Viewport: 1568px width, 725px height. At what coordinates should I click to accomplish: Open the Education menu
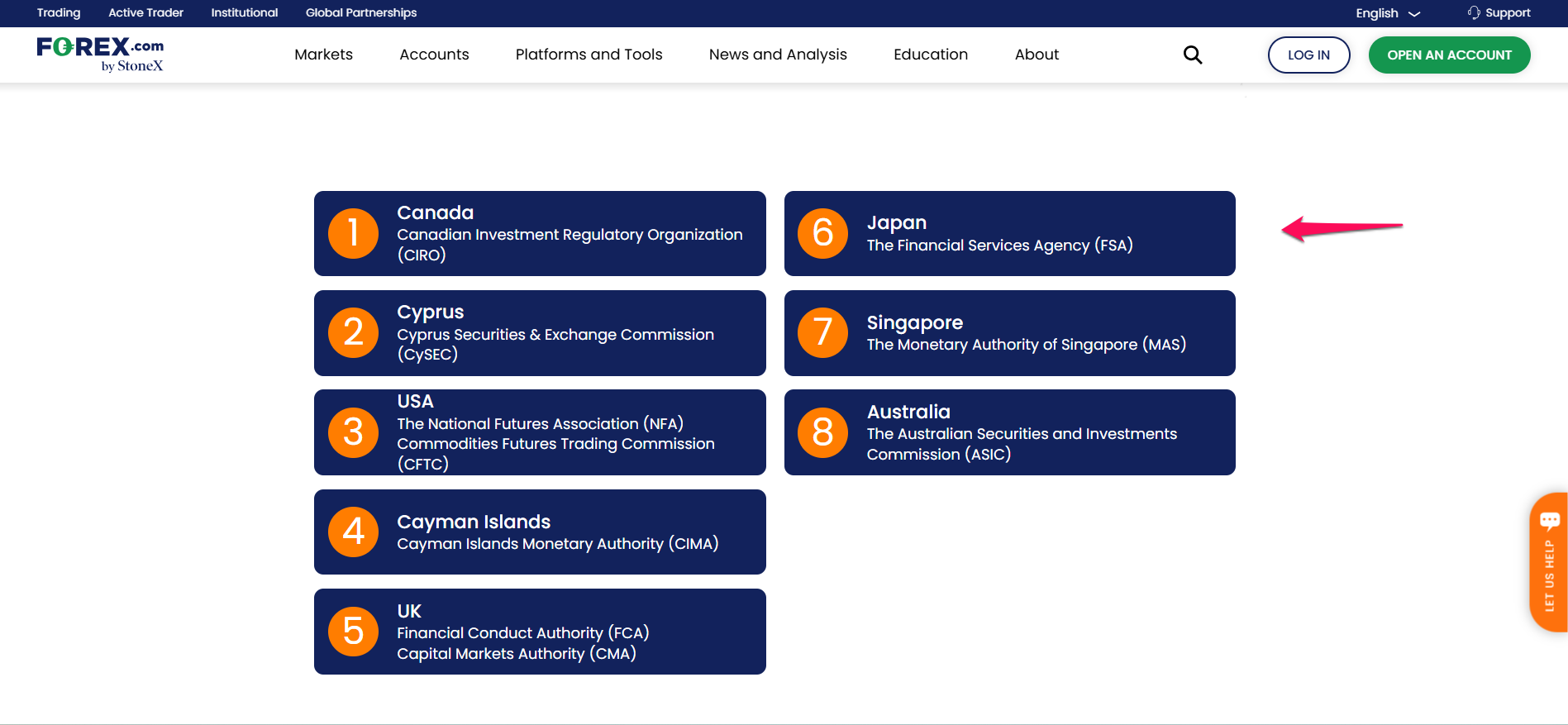(931, 55)
